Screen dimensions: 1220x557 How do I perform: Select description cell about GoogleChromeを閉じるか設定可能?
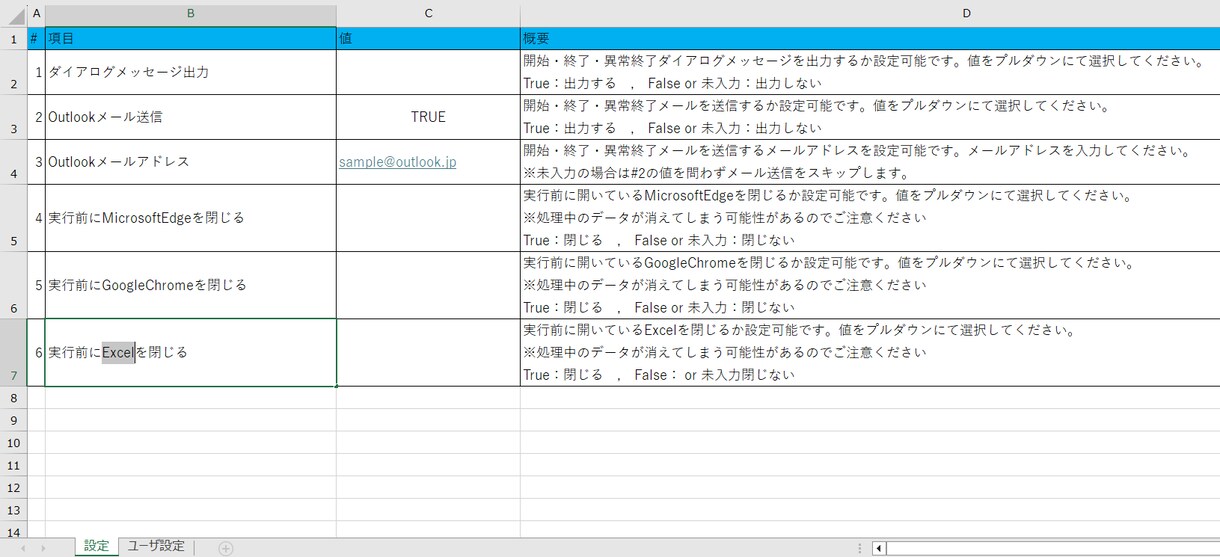(870, 285)
